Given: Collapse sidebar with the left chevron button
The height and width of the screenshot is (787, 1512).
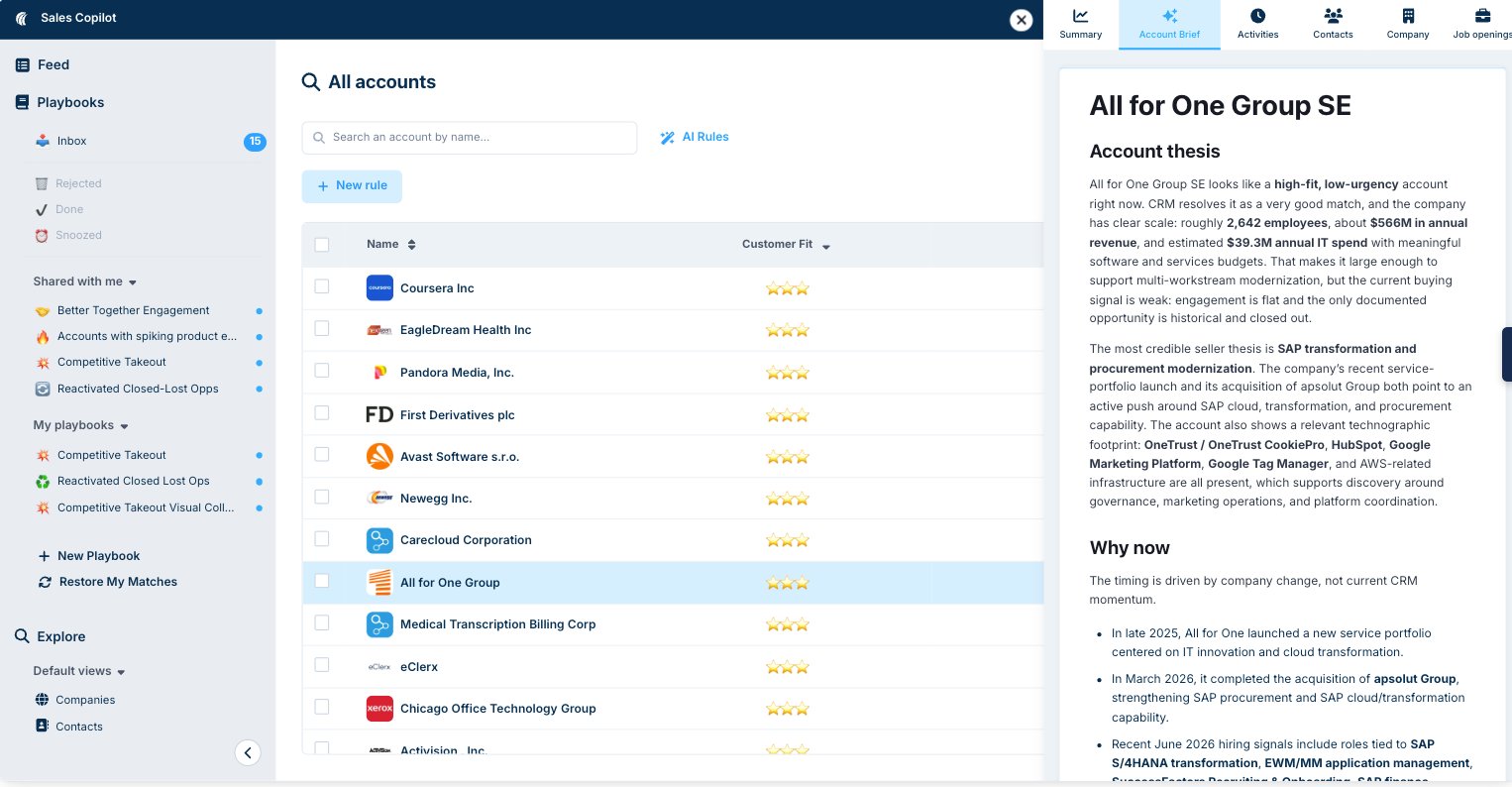Looking at the screenshot, I should [248, 752].
